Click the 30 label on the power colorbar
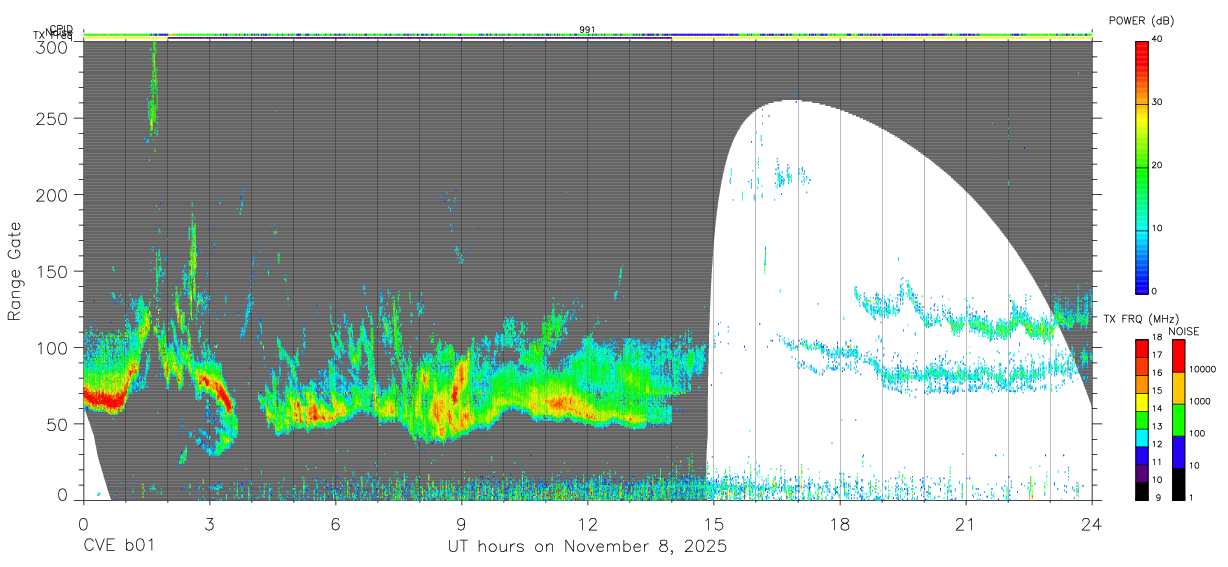This screenshot has height=567, width=1228. [x=1157, y=103]
